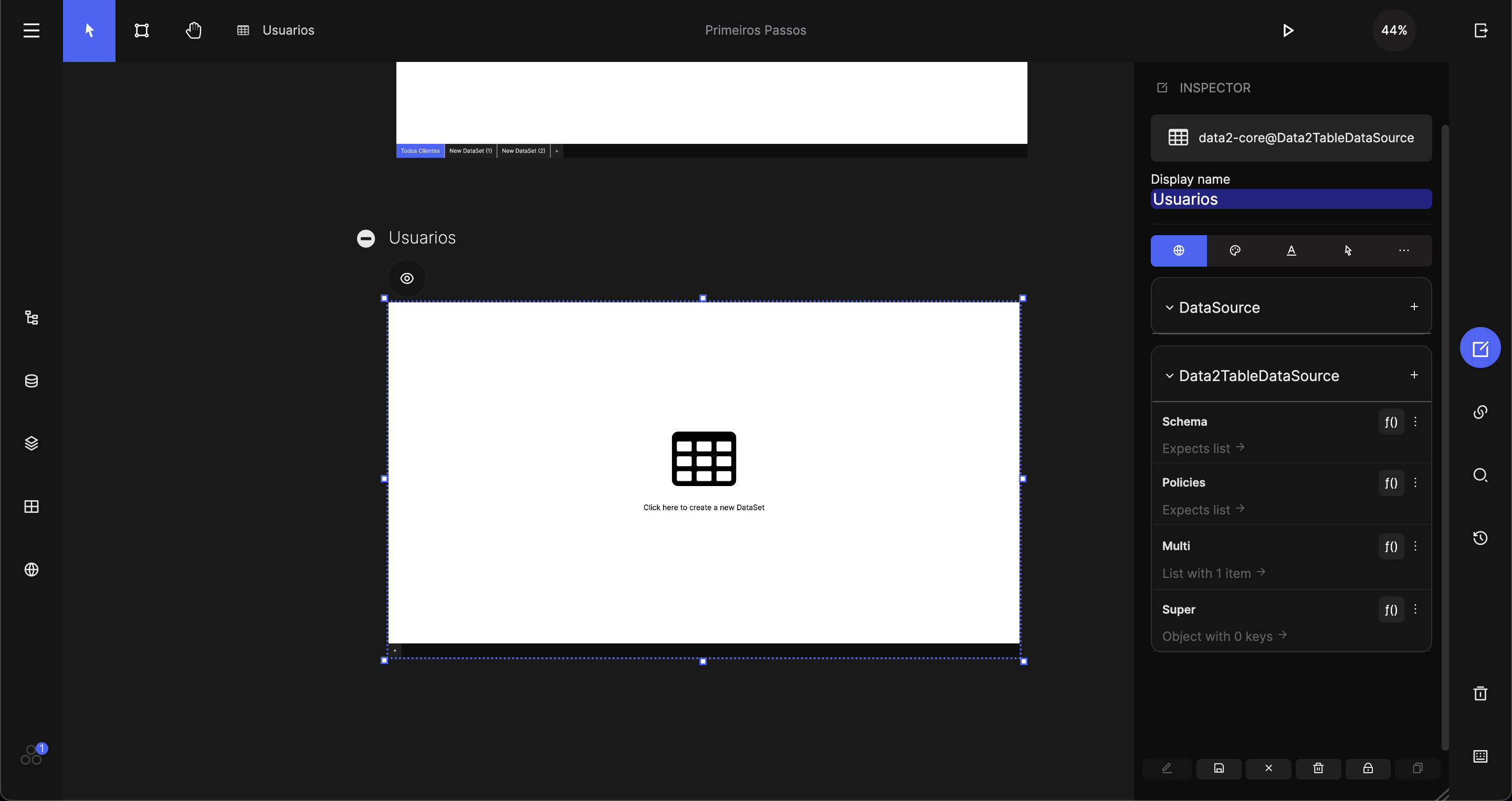Click the frame/artboard tool icon

tap(141, 30)
